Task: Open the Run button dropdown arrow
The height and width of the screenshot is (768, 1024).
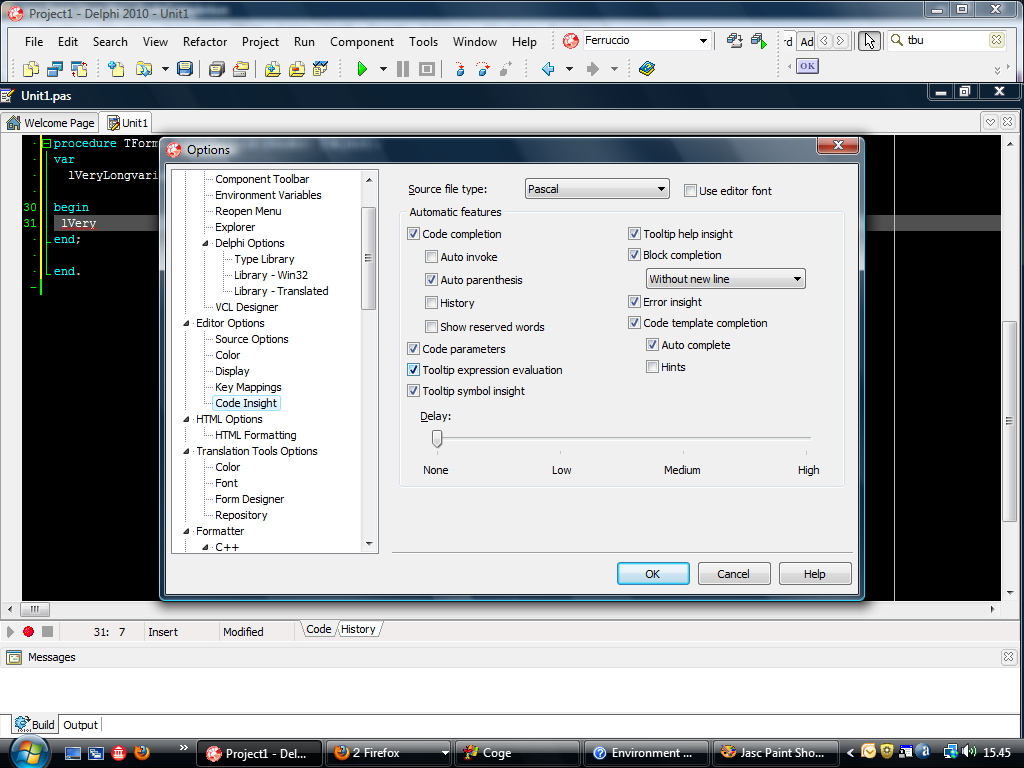Action: click(x=383, y=69)
